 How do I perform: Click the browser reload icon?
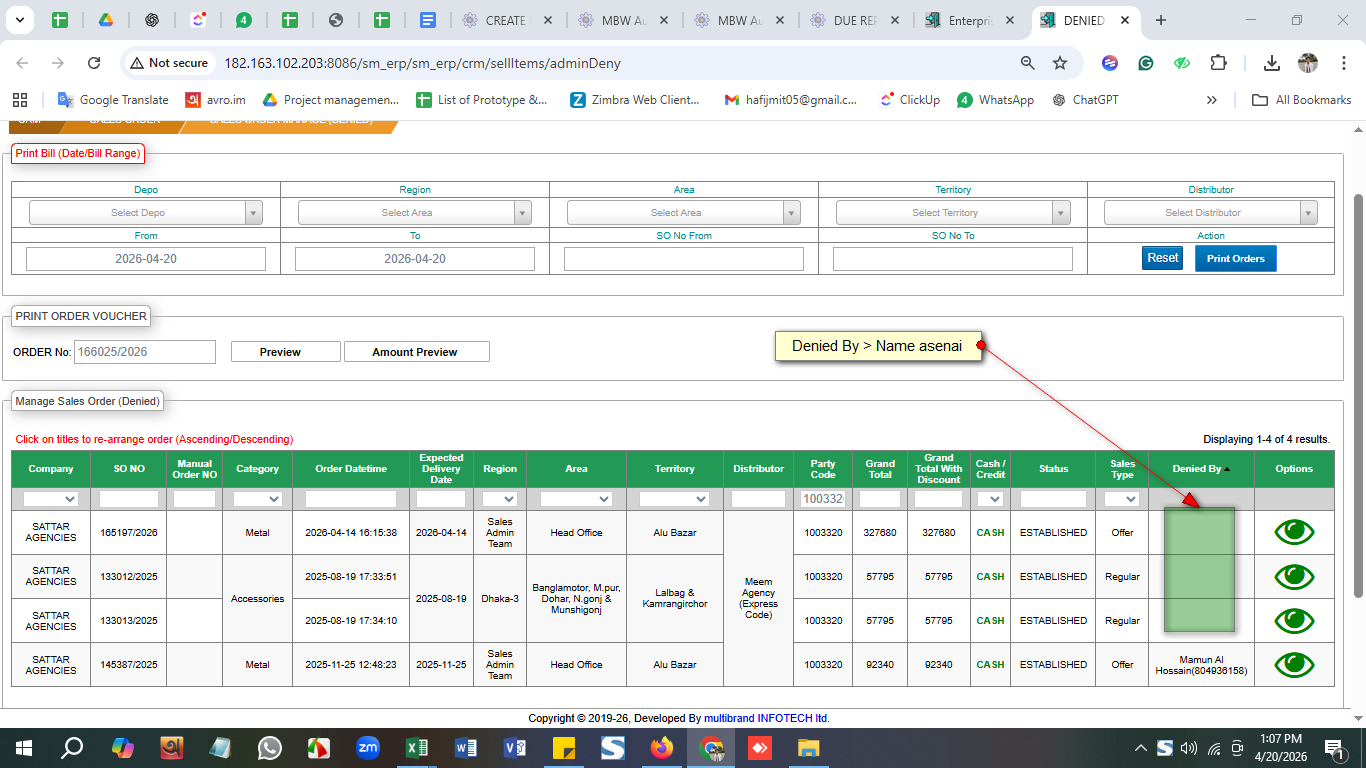(x=94, y=63)
